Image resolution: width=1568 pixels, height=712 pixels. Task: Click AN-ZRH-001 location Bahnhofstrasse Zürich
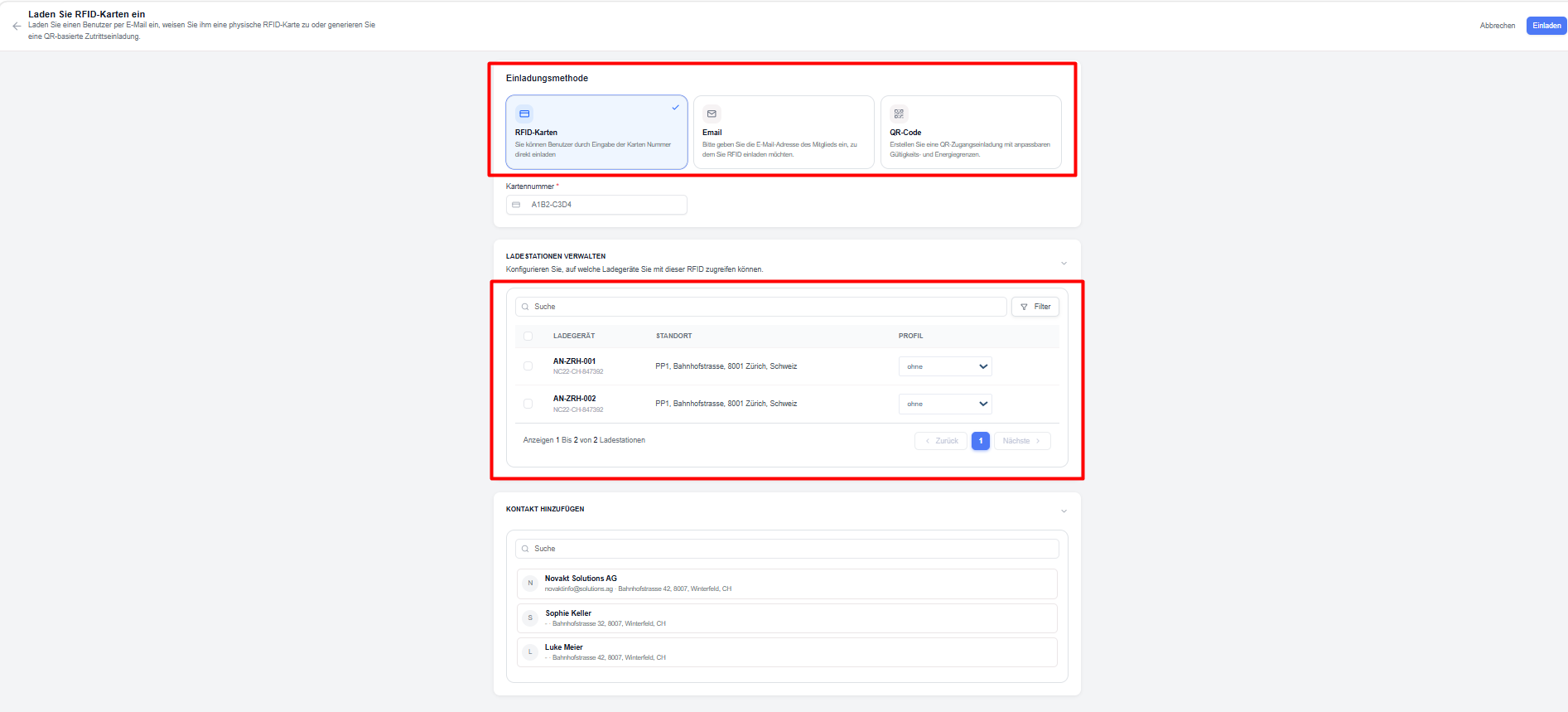pos(726,366)
